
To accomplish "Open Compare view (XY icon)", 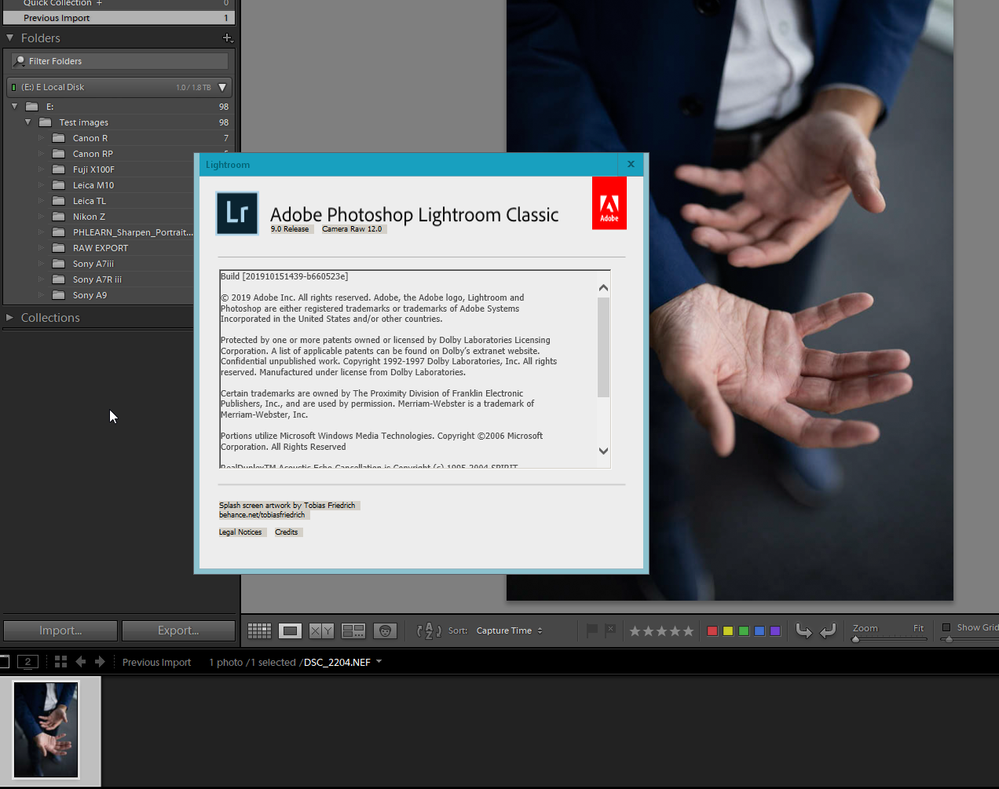I will point(321,631).
